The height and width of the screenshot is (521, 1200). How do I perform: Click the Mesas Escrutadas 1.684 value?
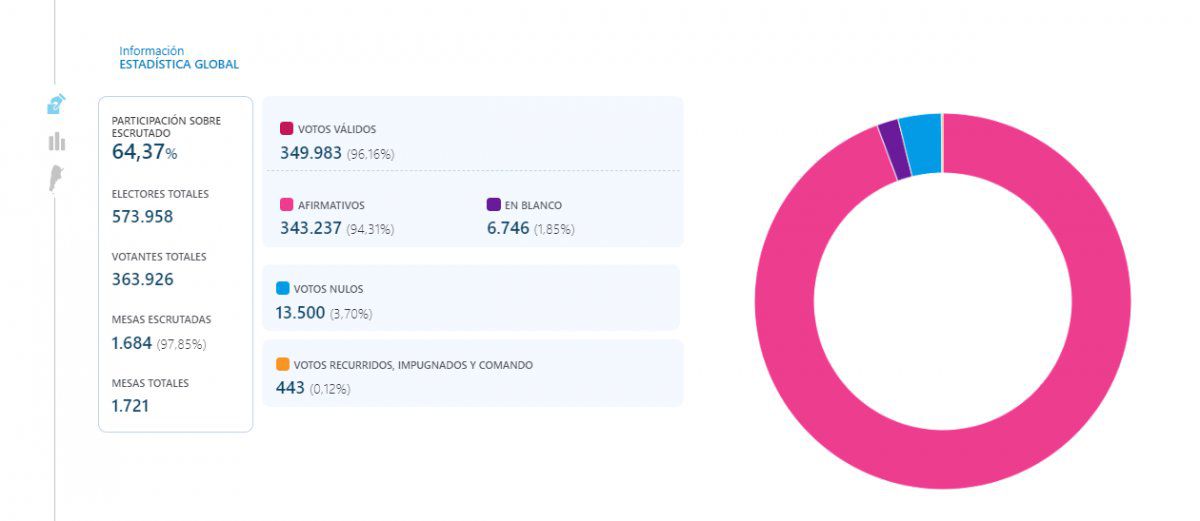point(132,344)
